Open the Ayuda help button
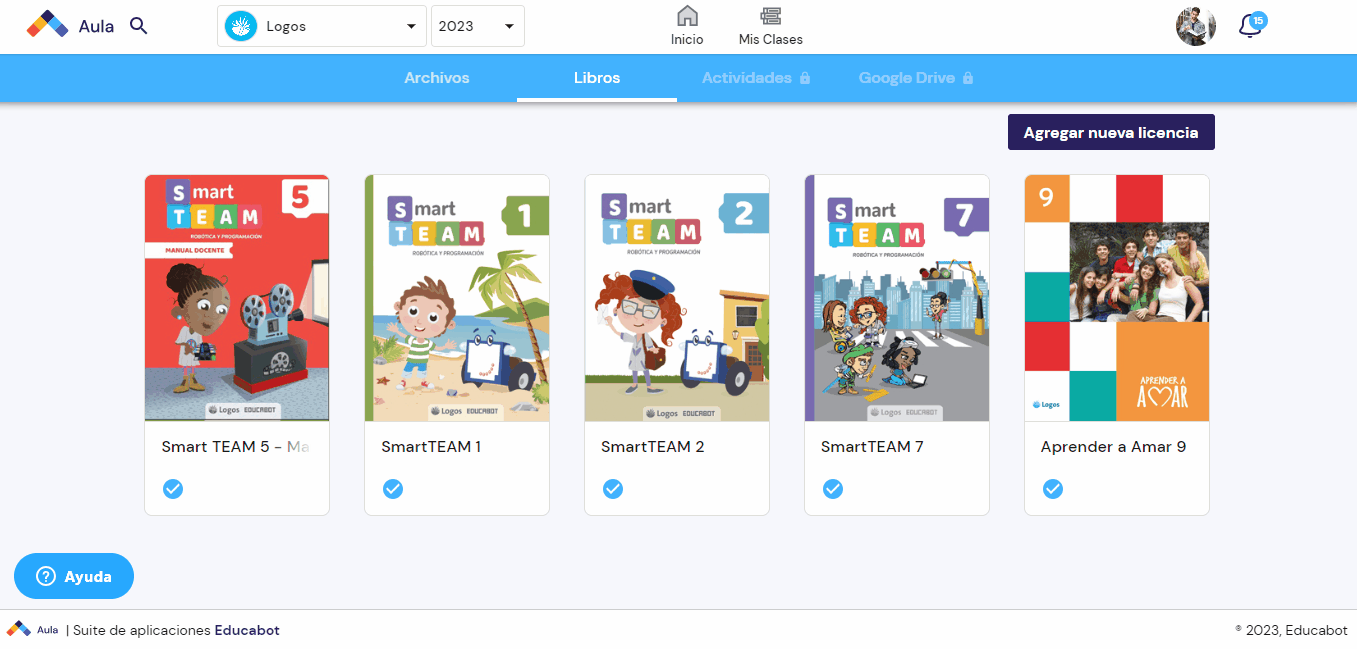Viewport: 1357px width, 649px height. coord(74,576)
